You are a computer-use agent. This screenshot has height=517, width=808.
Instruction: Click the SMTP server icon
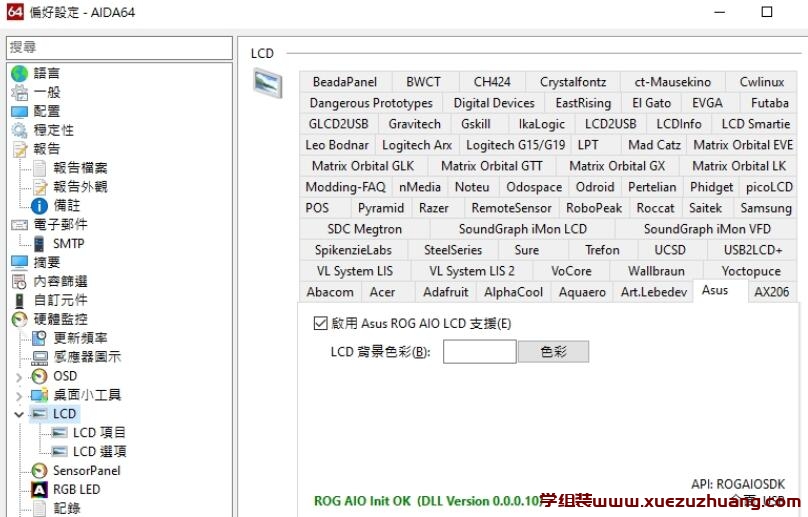(40, 243)
